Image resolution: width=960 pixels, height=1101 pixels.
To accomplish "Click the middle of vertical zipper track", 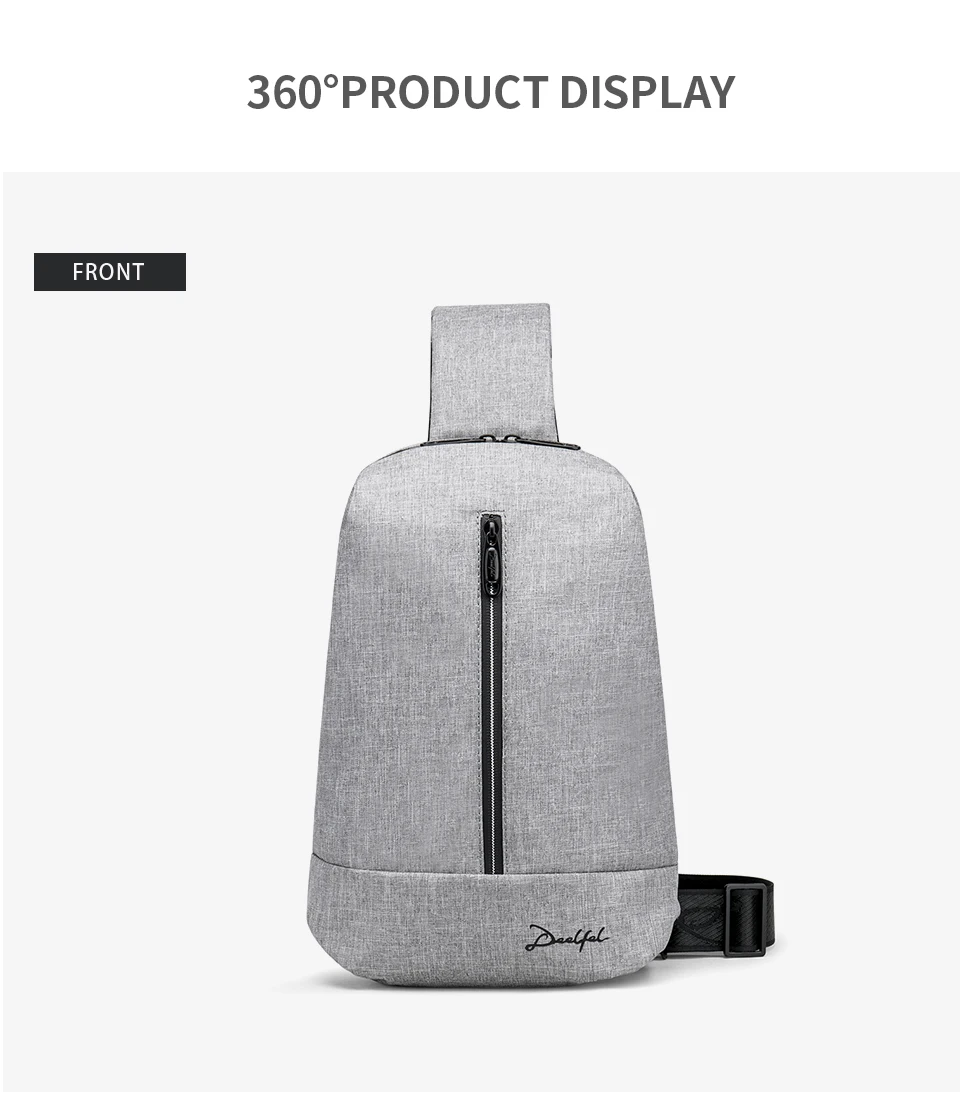I will pos(492,730).
